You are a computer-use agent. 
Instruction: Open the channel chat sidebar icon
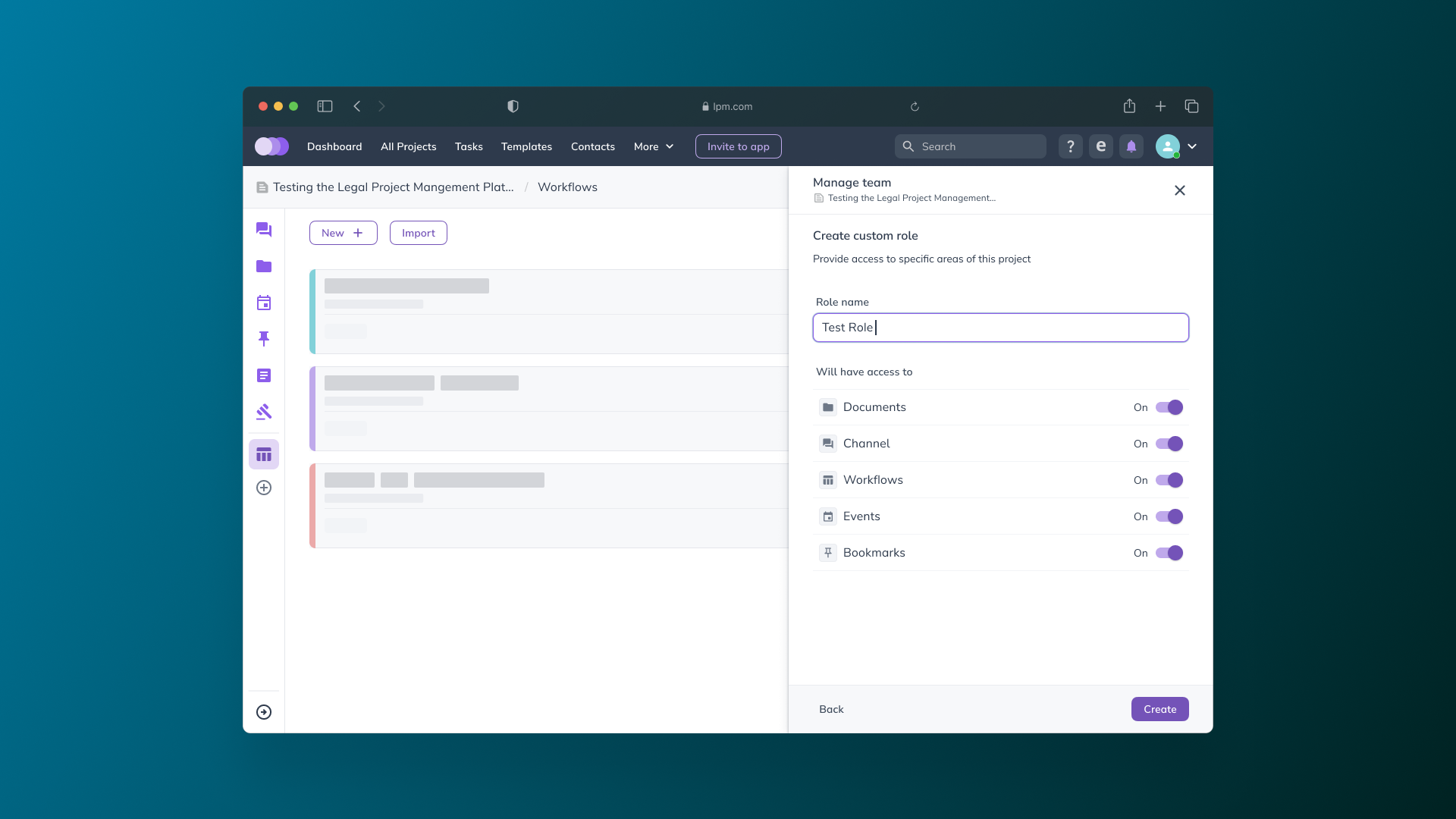click(x=264, y=230)
